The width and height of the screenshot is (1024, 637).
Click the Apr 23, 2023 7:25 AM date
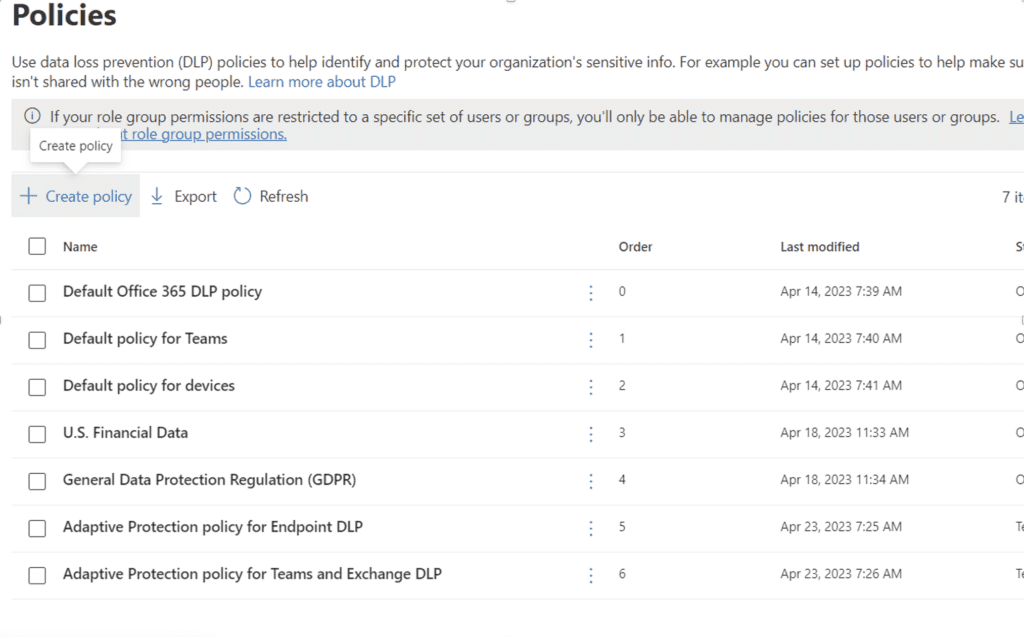click(841, 527)
